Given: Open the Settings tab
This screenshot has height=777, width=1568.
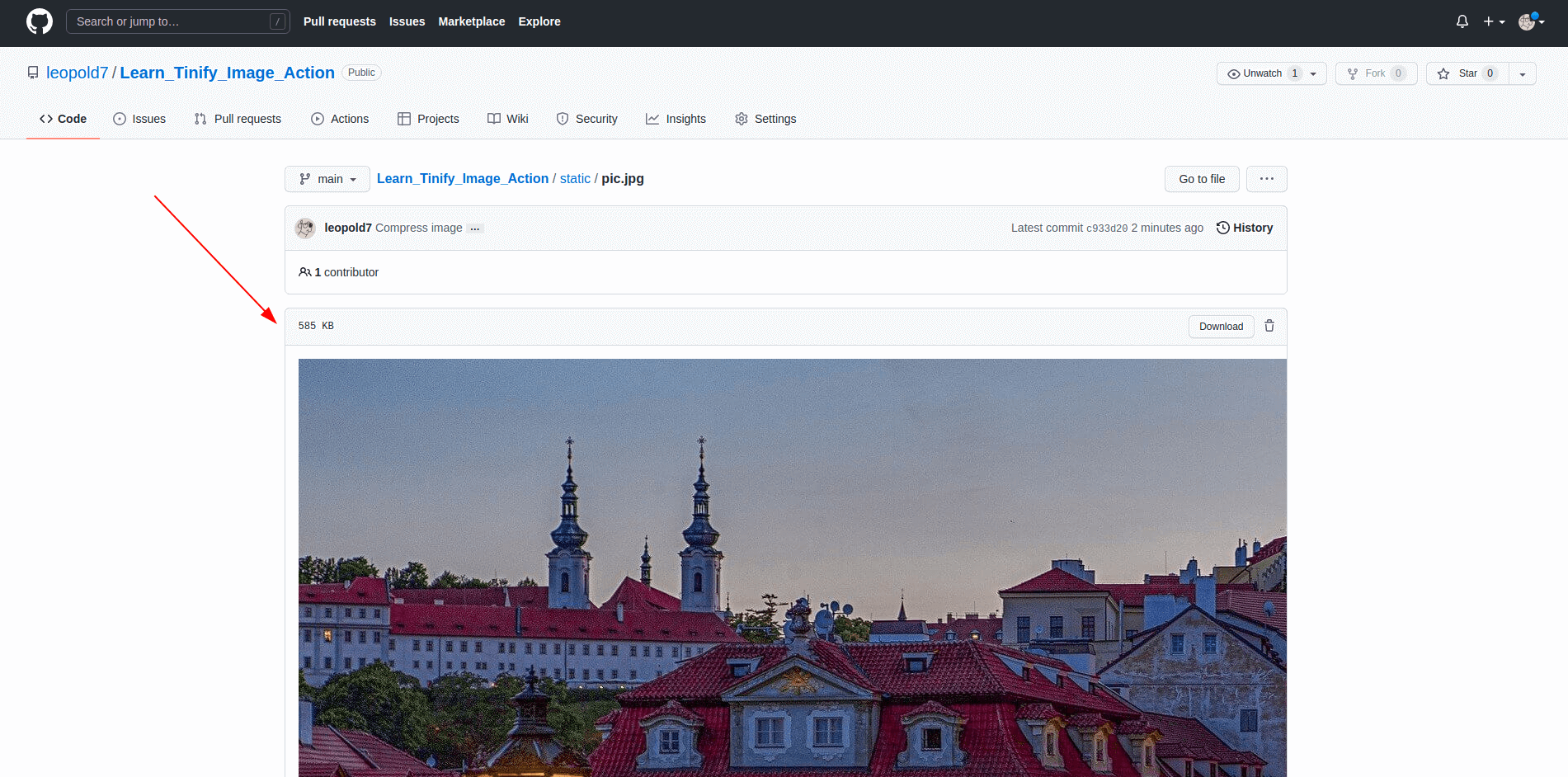Looking at the screenshot, I should tap(765, 119).
